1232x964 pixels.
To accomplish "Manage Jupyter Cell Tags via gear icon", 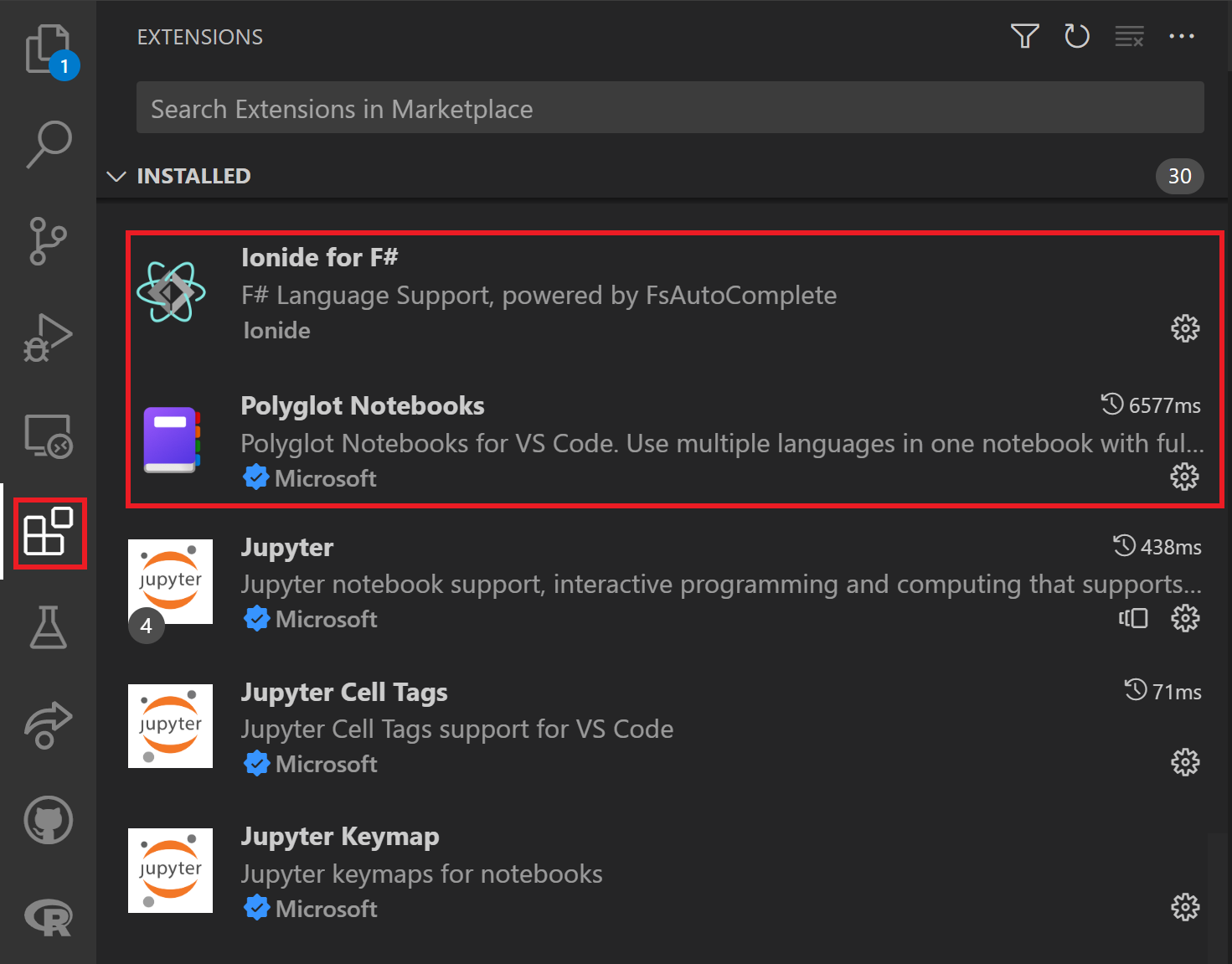I will point(1185,762).
